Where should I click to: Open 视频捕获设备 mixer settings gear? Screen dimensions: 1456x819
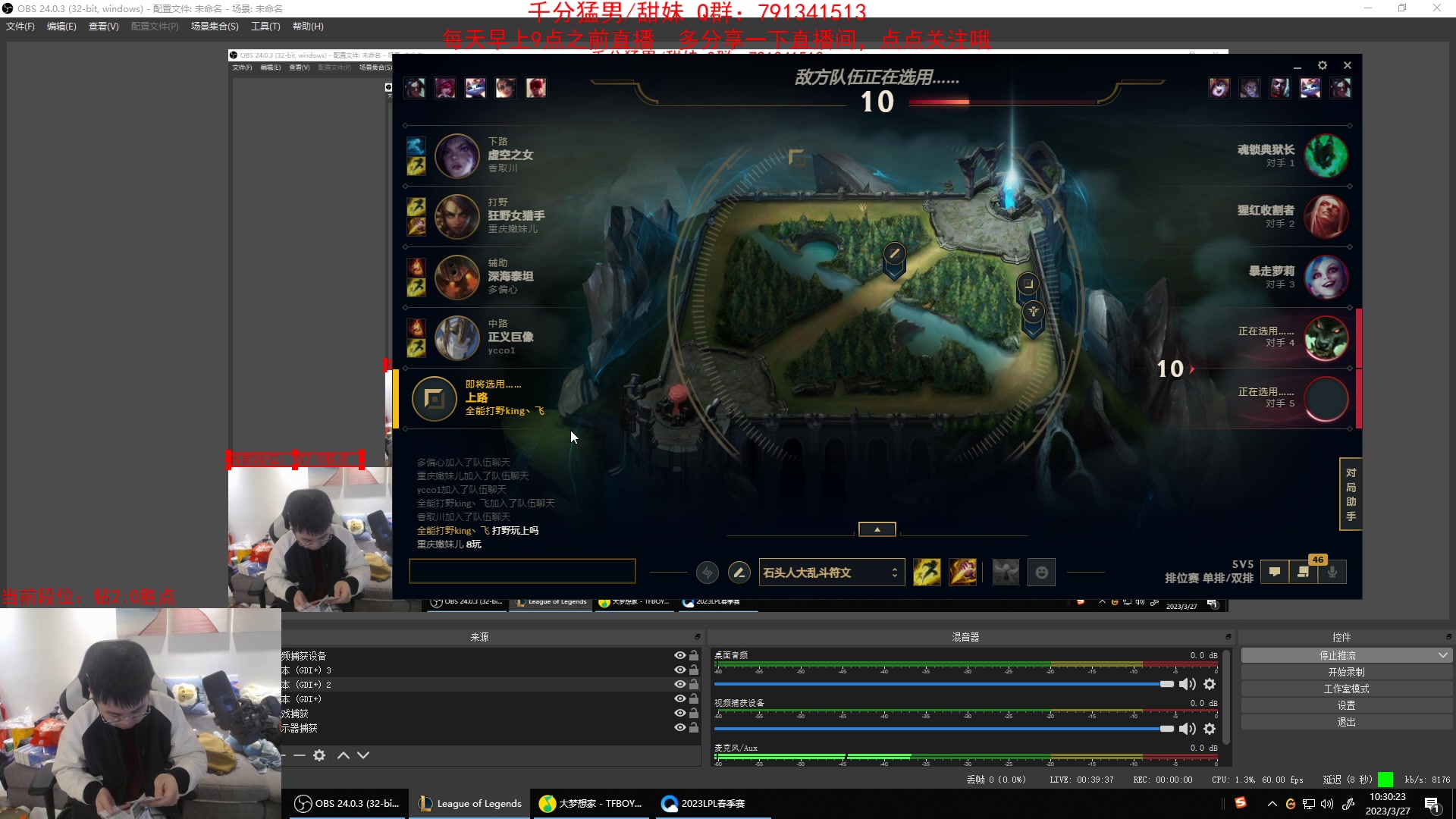click(x=1210, y=729)
